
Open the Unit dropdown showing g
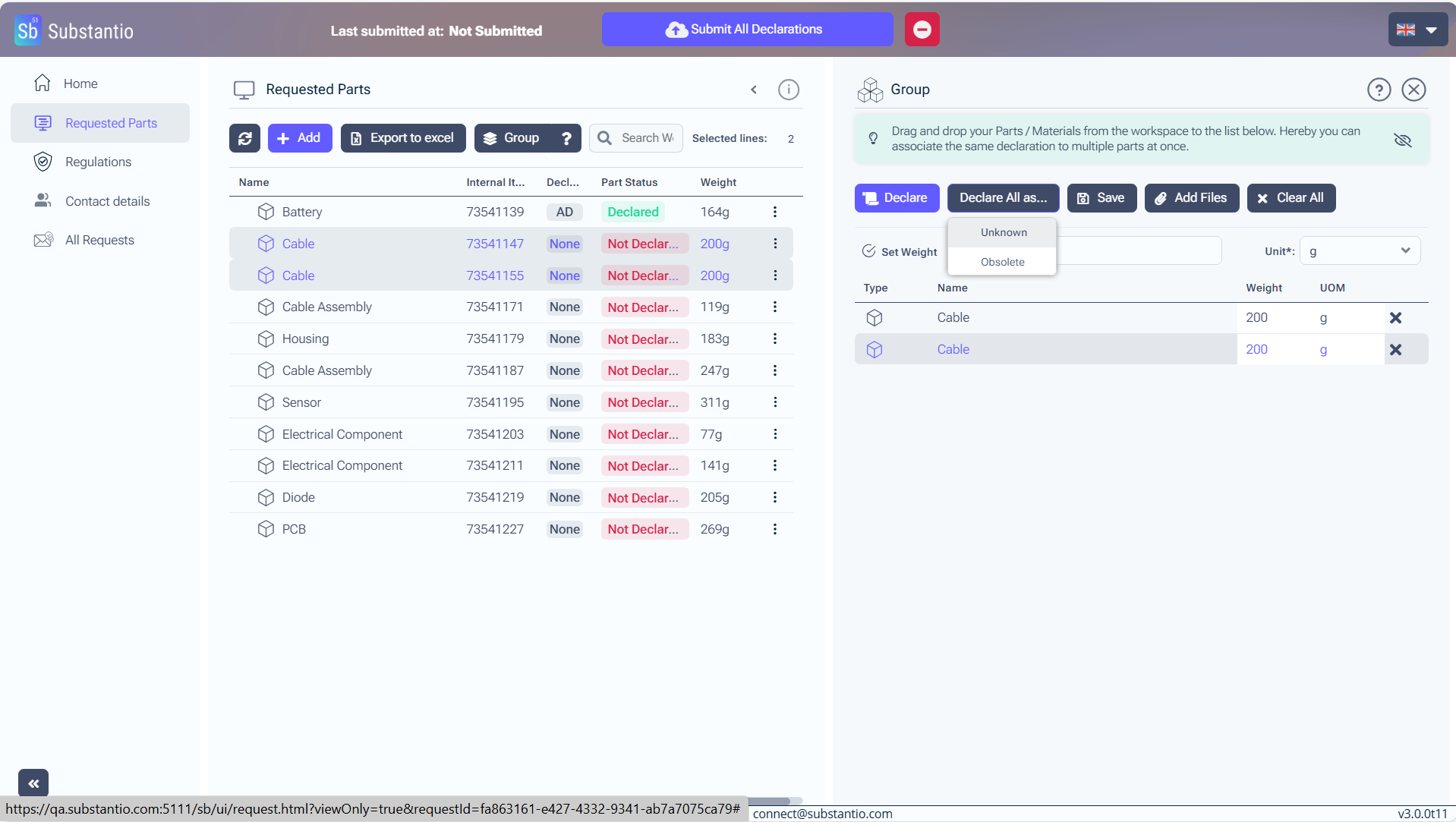click(x=1359, y=251)
